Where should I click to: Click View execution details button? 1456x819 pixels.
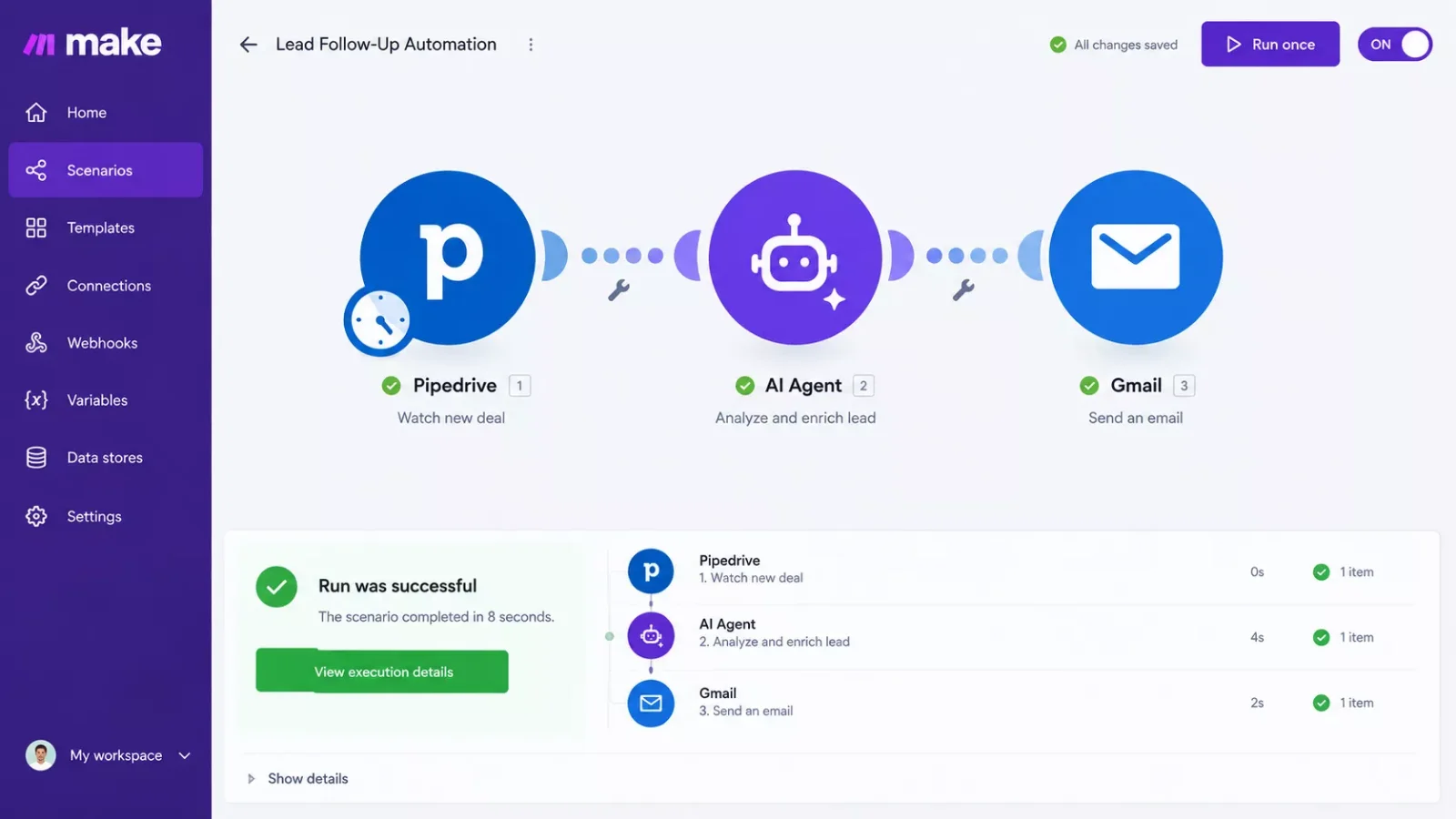382,672
